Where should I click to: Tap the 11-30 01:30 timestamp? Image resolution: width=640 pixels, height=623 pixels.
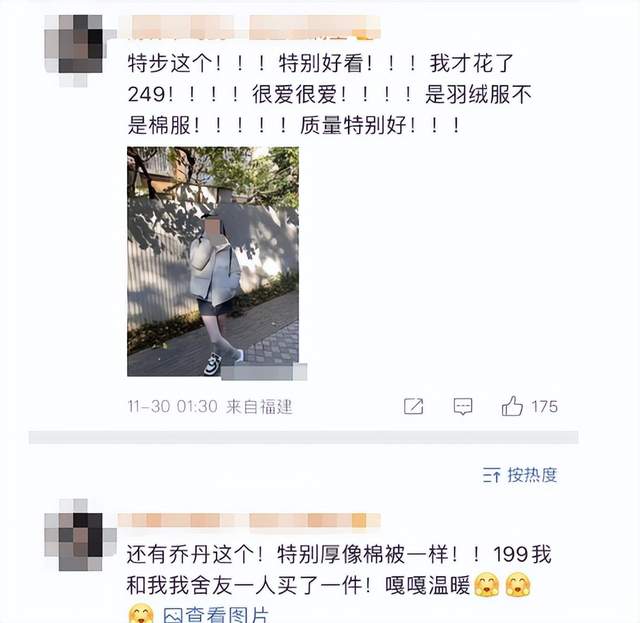click(x=173, y=407)
